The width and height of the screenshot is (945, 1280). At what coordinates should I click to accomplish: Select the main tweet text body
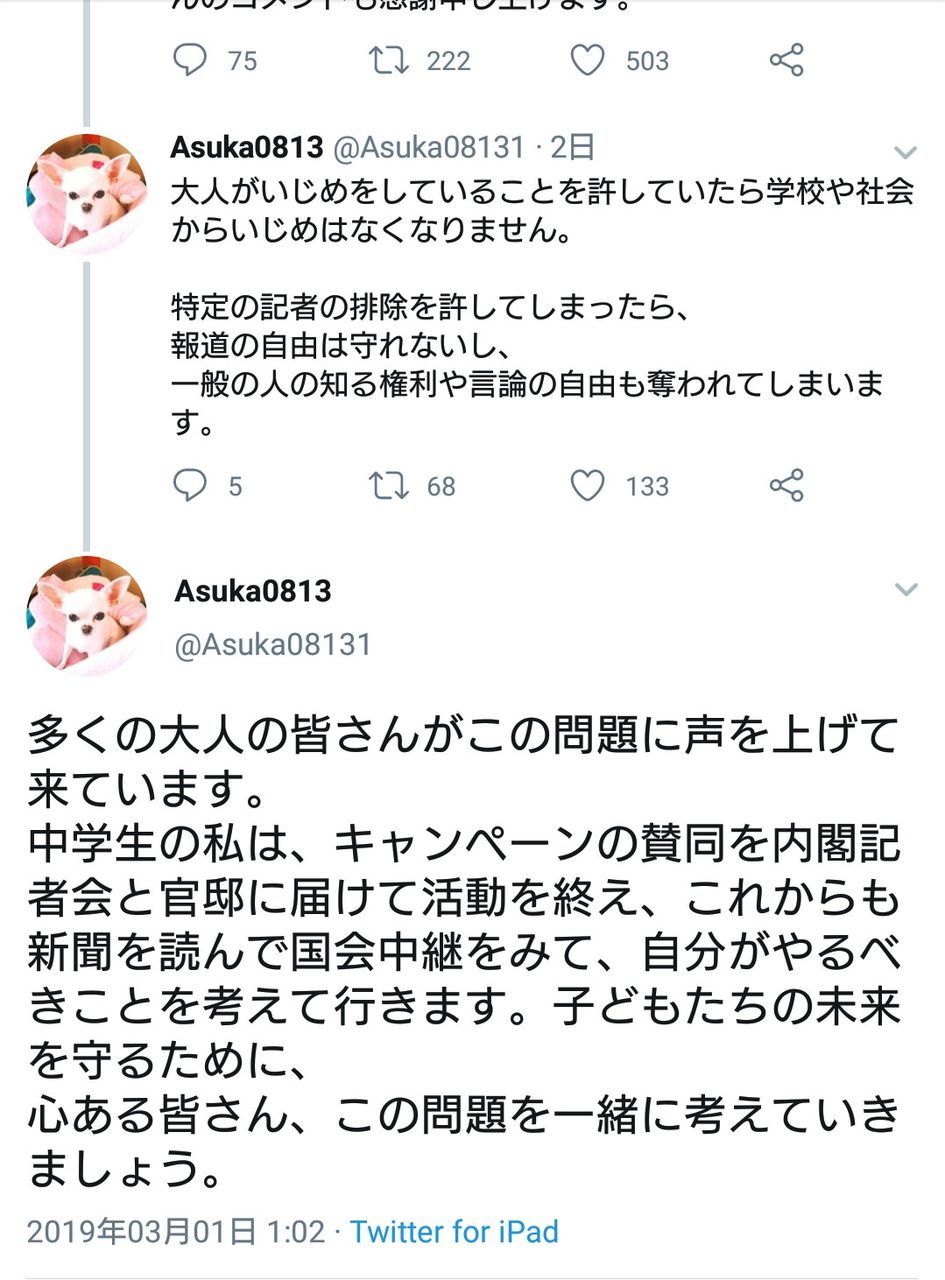pyautogui.click(x=464, y=950)
